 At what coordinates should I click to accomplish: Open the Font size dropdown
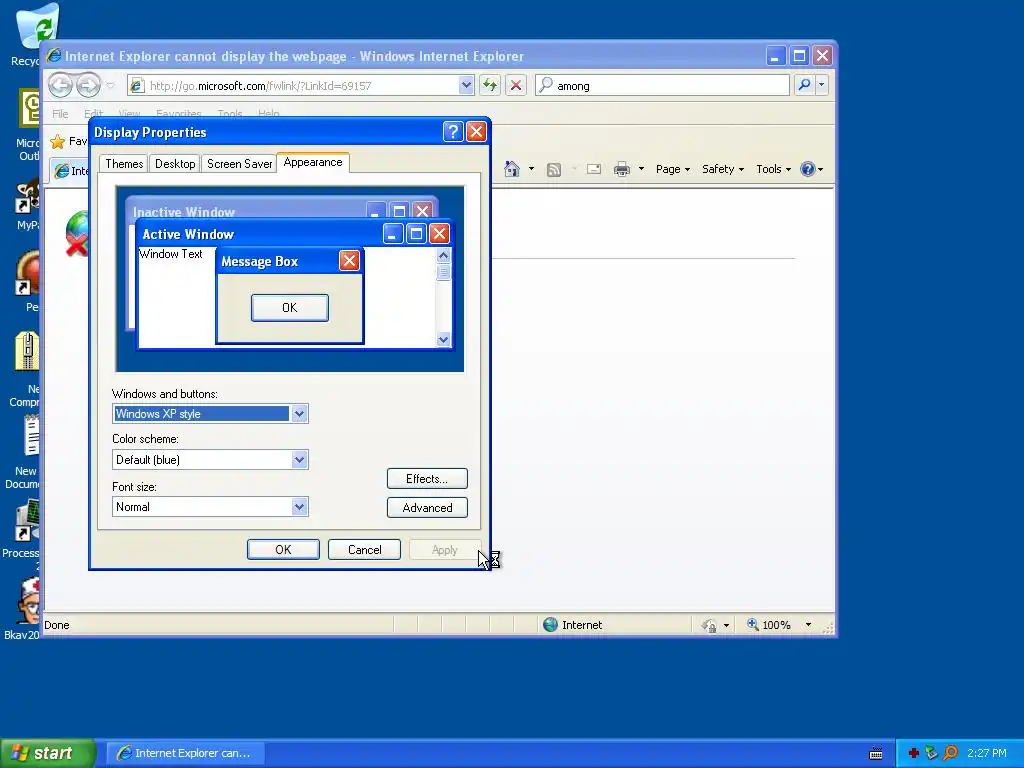point(299,507)
